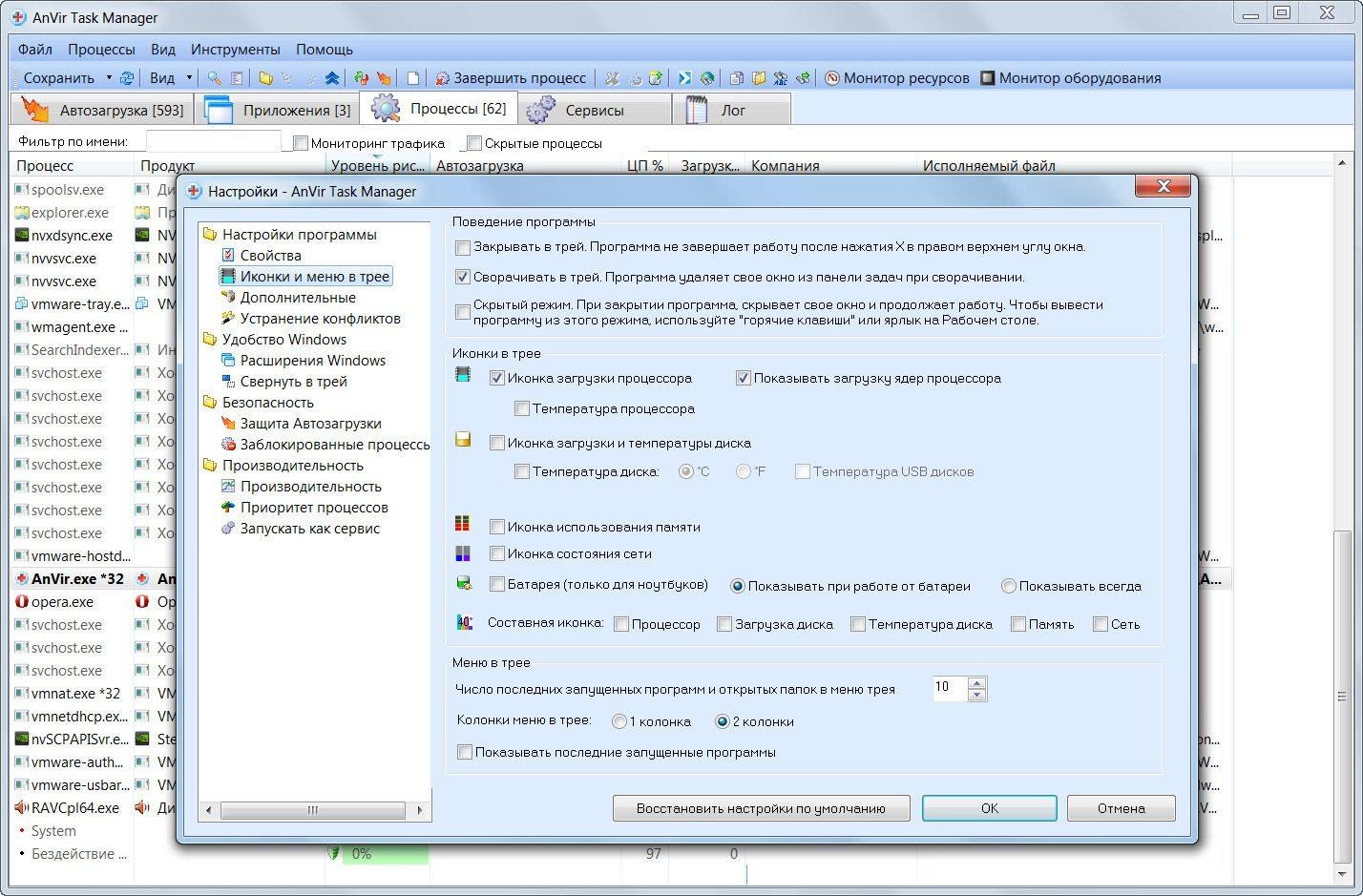This screenshot has height=896, width=1363.
Task: Switch to the Автозагрузка [593] tab
Action: pyautogui.click(x=102, y=110)
